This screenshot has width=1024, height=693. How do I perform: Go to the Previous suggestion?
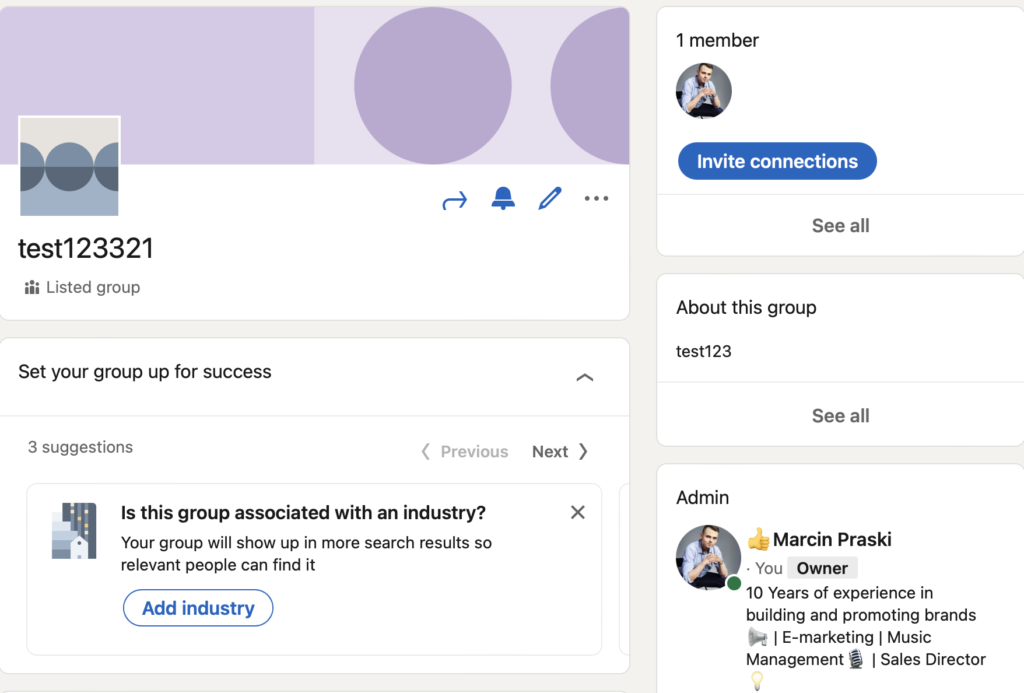[x=465, y=452]
